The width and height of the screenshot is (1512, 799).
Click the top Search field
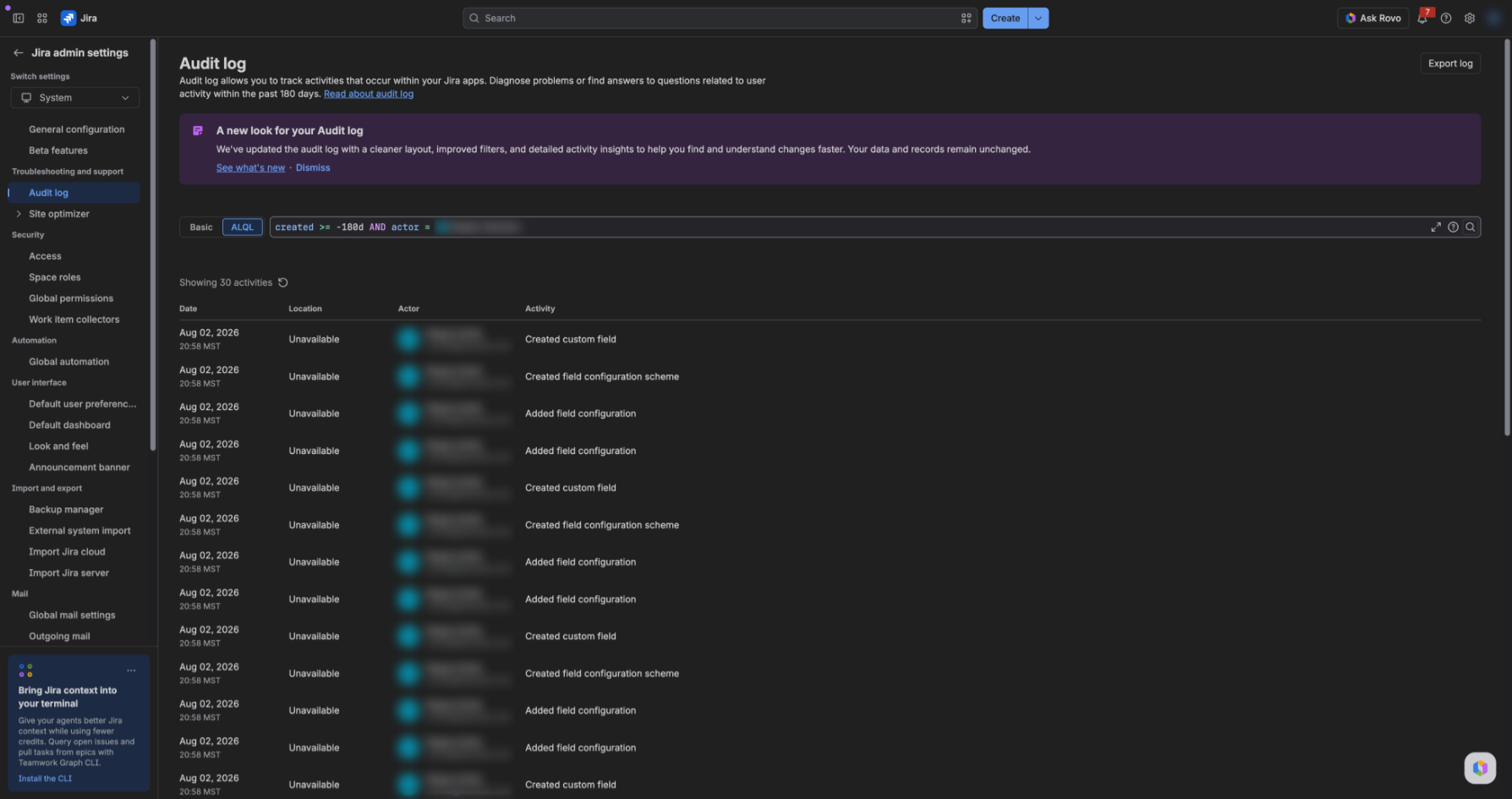[720, 18]
